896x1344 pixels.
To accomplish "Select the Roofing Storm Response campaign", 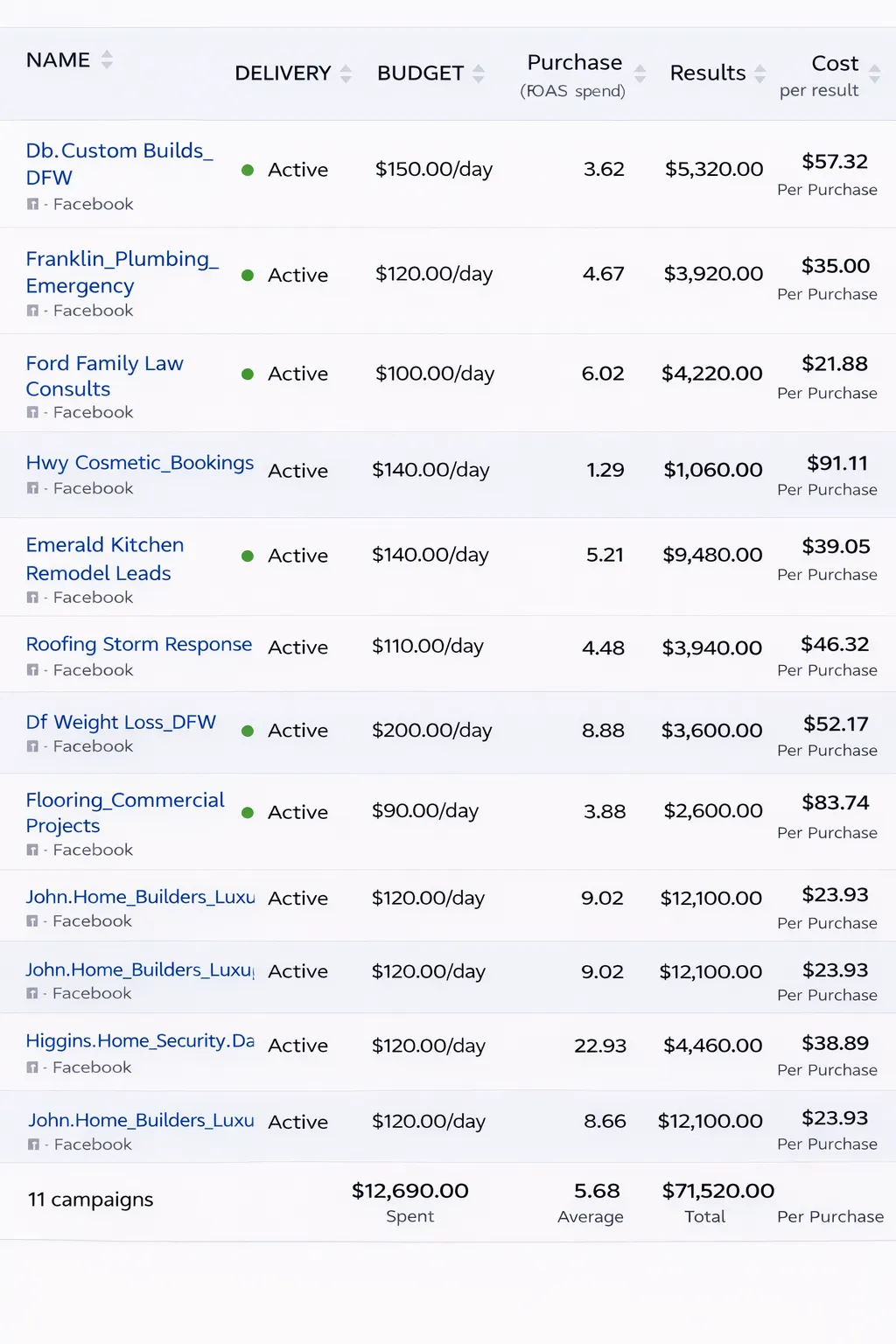I will pos(139,645).
